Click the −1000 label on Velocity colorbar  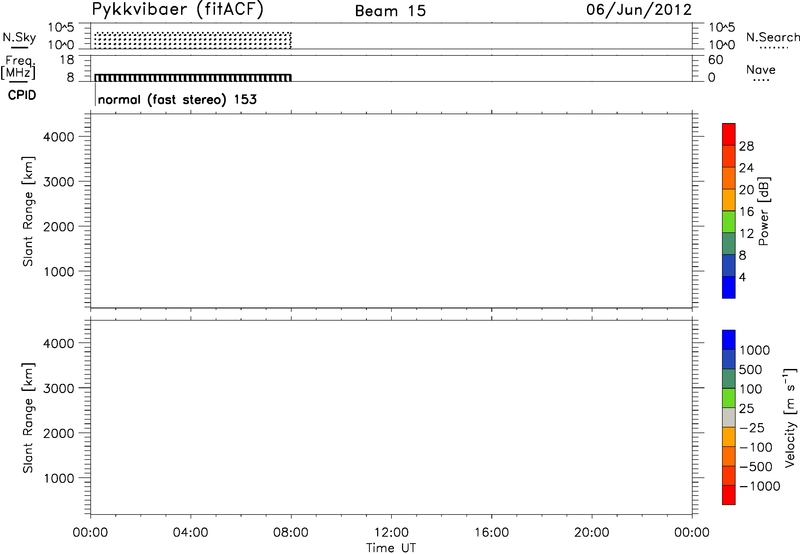(760, 486)
